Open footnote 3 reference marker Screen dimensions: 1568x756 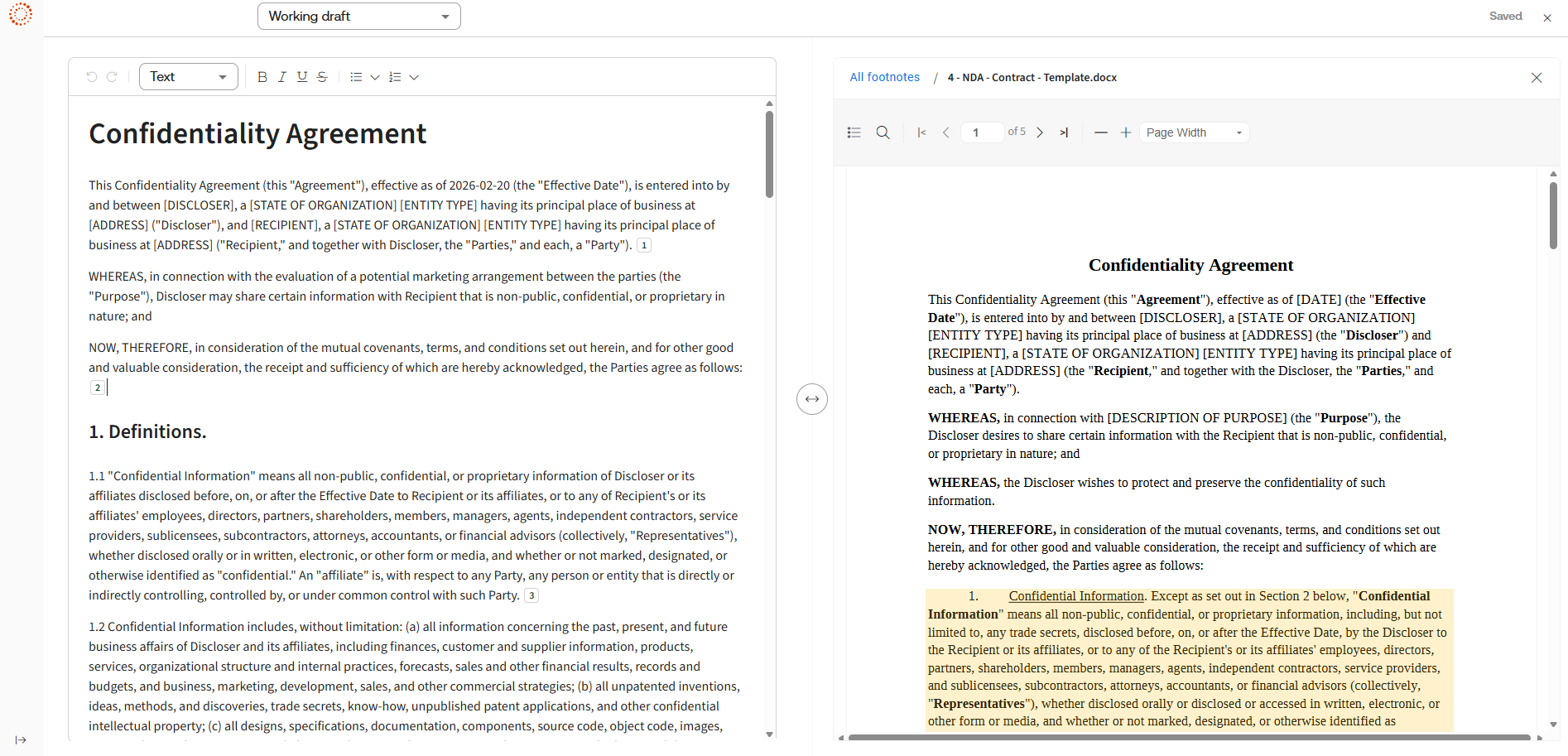click(x=531, y=595)
